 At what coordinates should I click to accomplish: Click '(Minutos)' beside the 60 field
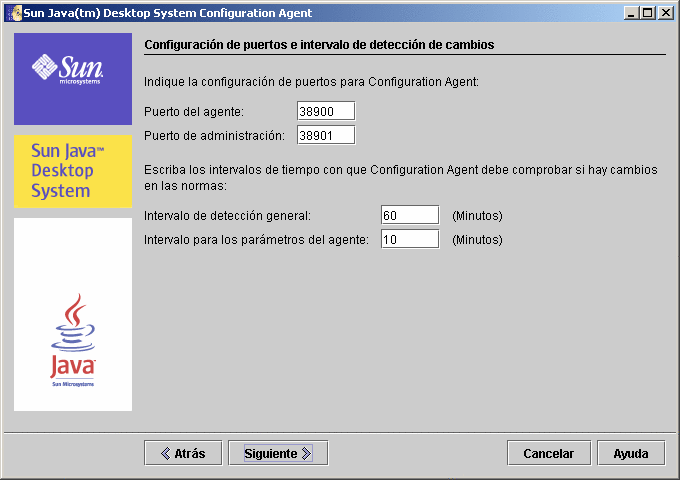(x=477, y=216)
